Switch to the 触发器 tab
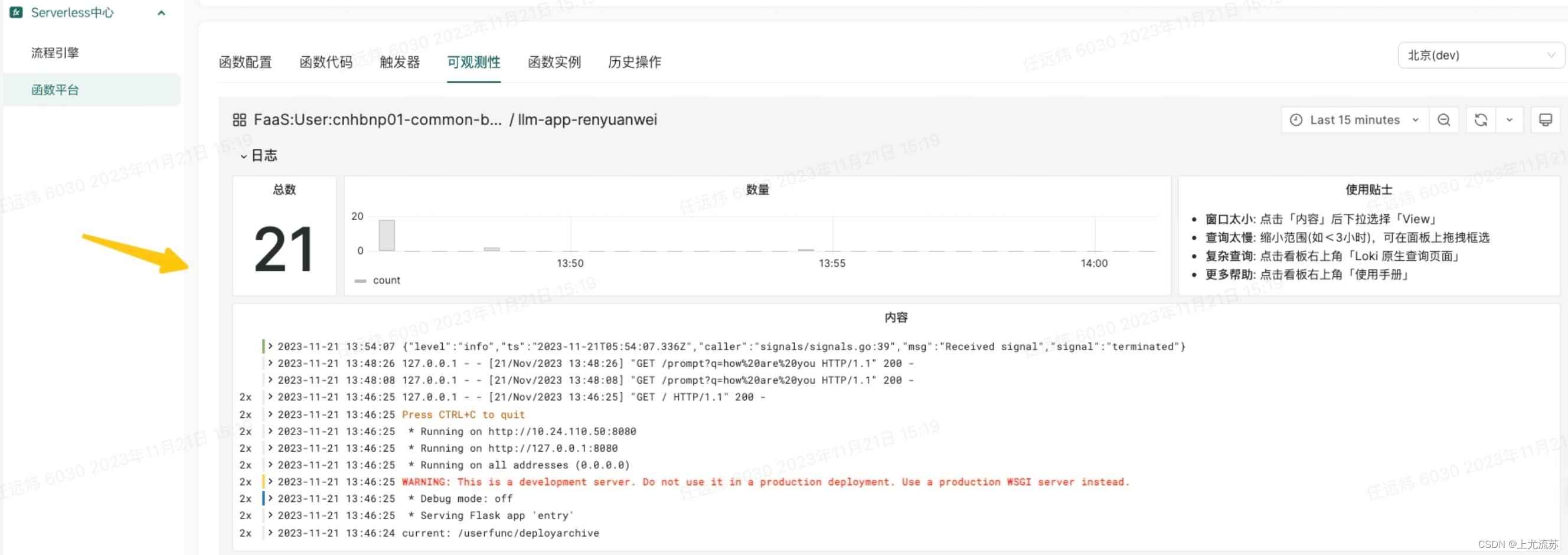The width and height of the screenshot is (1568, 555). coord(400,62)
